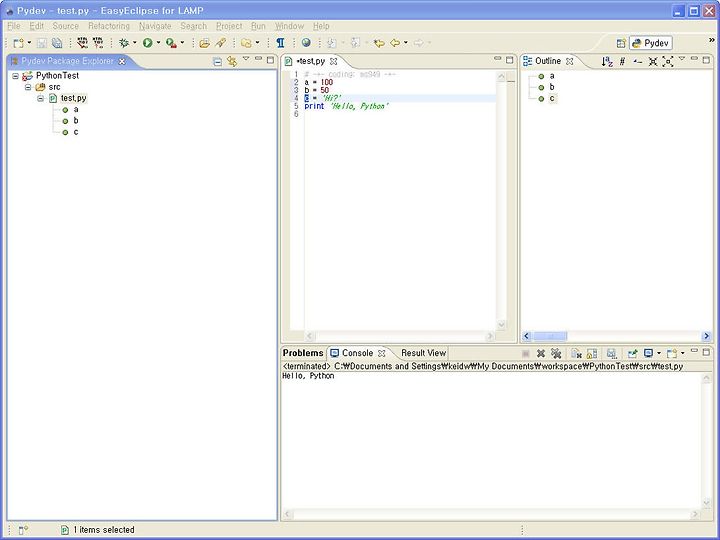The width and height of the screenshot is (720, 540).
Task: Click Clear Console icon
Action: point(576,353)
